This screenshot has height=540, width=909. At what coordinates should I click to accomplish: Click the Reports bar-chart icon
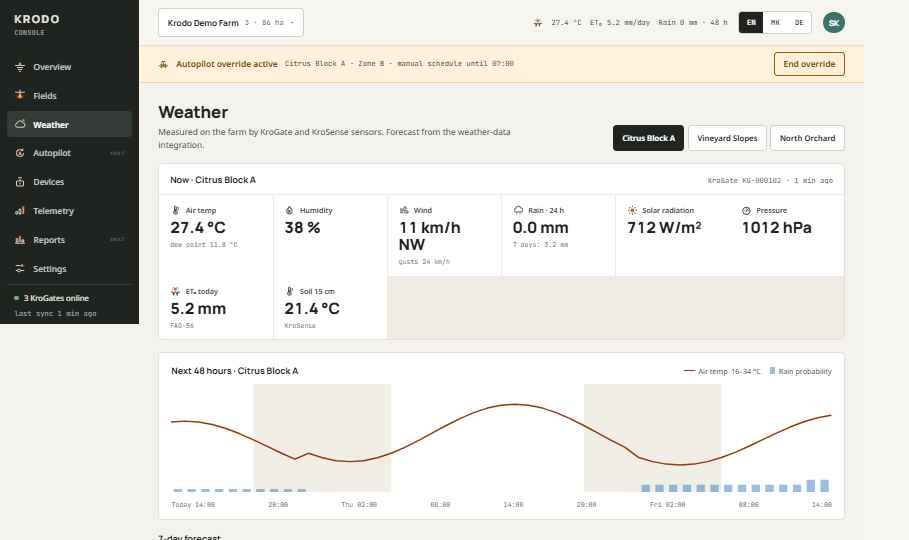[x=20, y=240]
